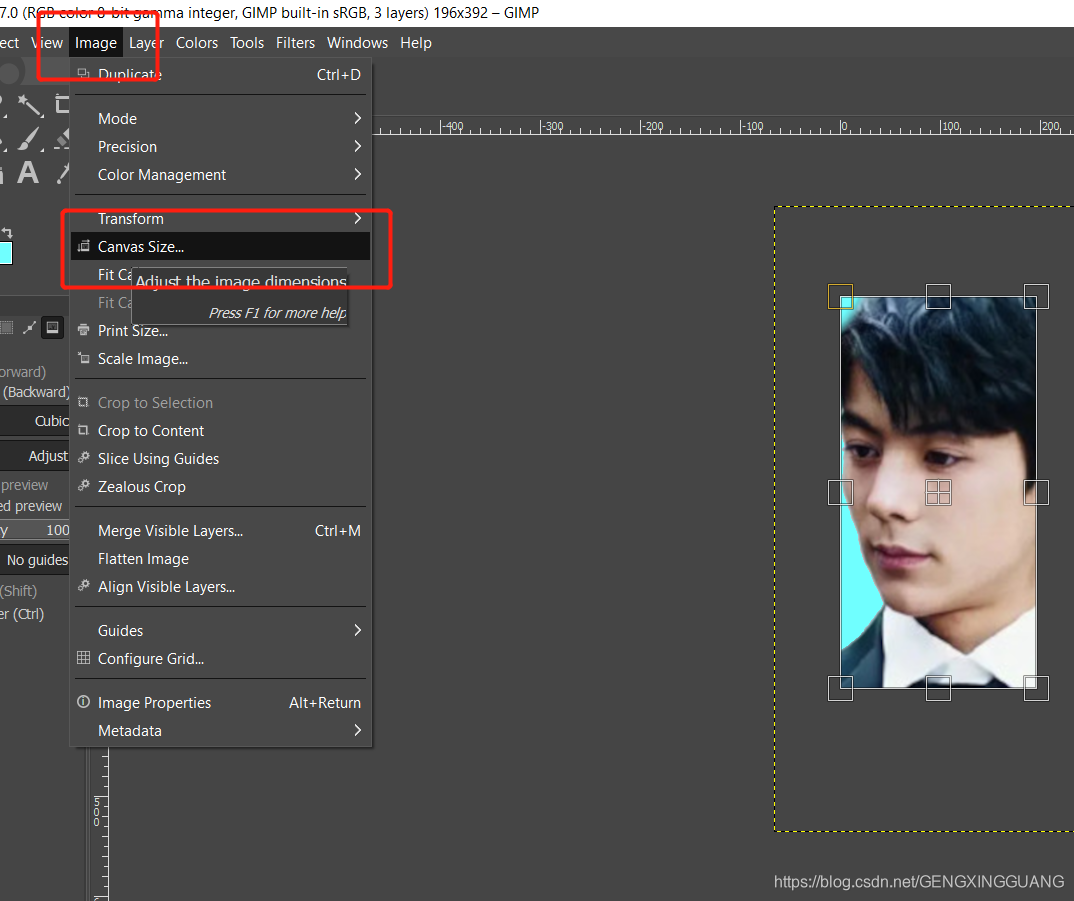This screenshot has height=901, width=1074.
Task: Toggle the Around center (Ctrl) option
Action: point(22,614)
